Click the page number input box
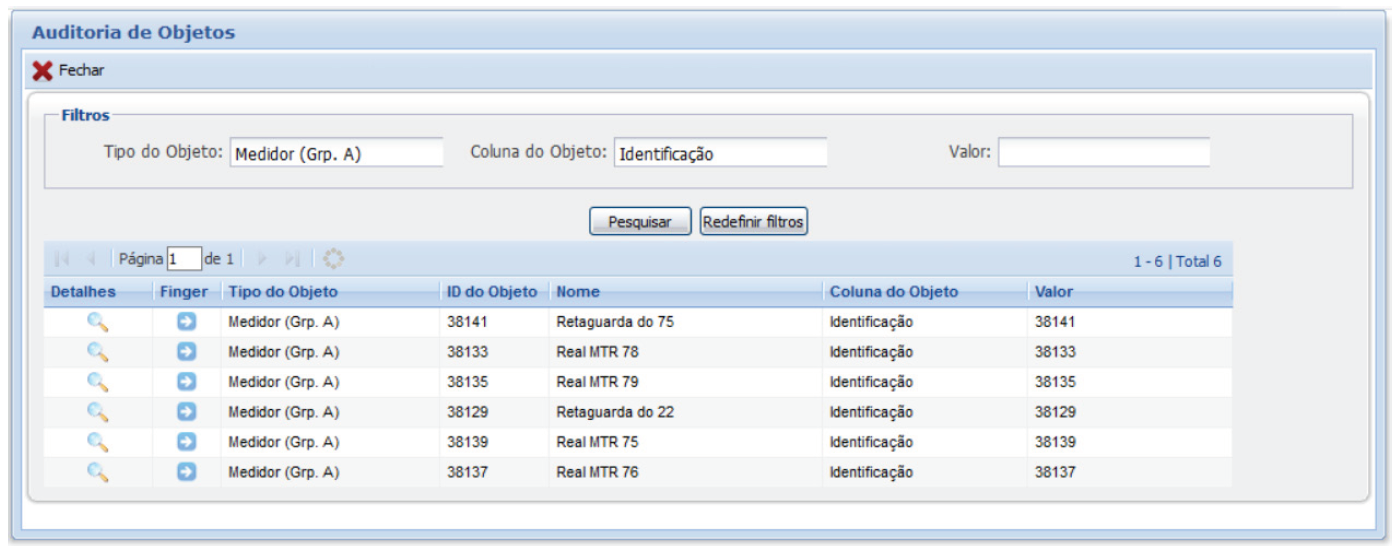The image size is (1395, 548). (x=184, y=259)
